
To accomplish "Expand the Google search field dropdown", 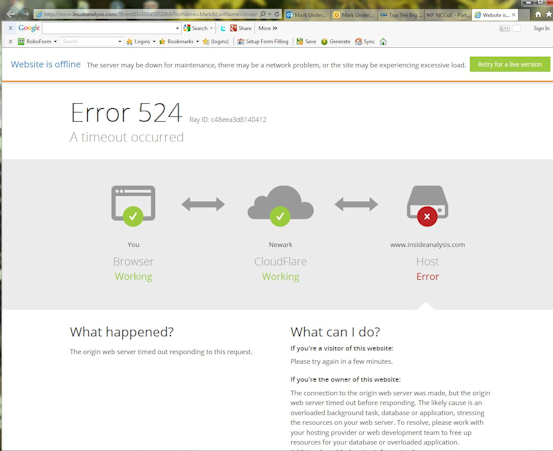I will [177, 28].
